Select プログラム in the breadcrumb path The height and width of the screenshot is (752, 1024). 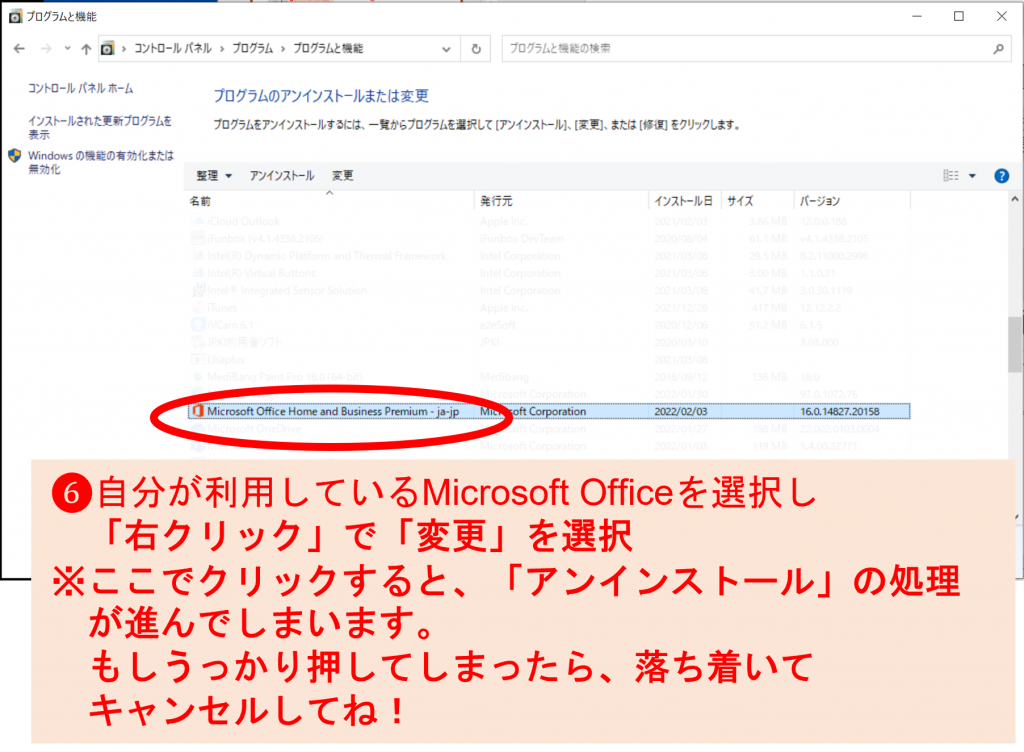coord(253,48)
